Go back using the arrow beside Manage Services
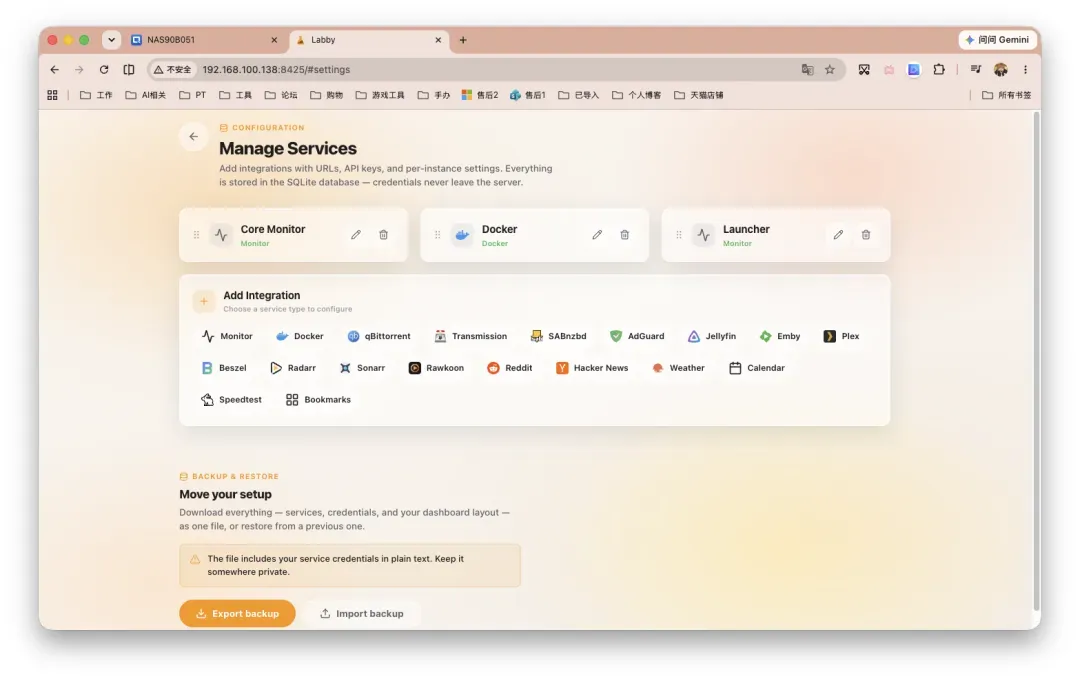This screenshot has width=1080, height=681. pos(194,136)
